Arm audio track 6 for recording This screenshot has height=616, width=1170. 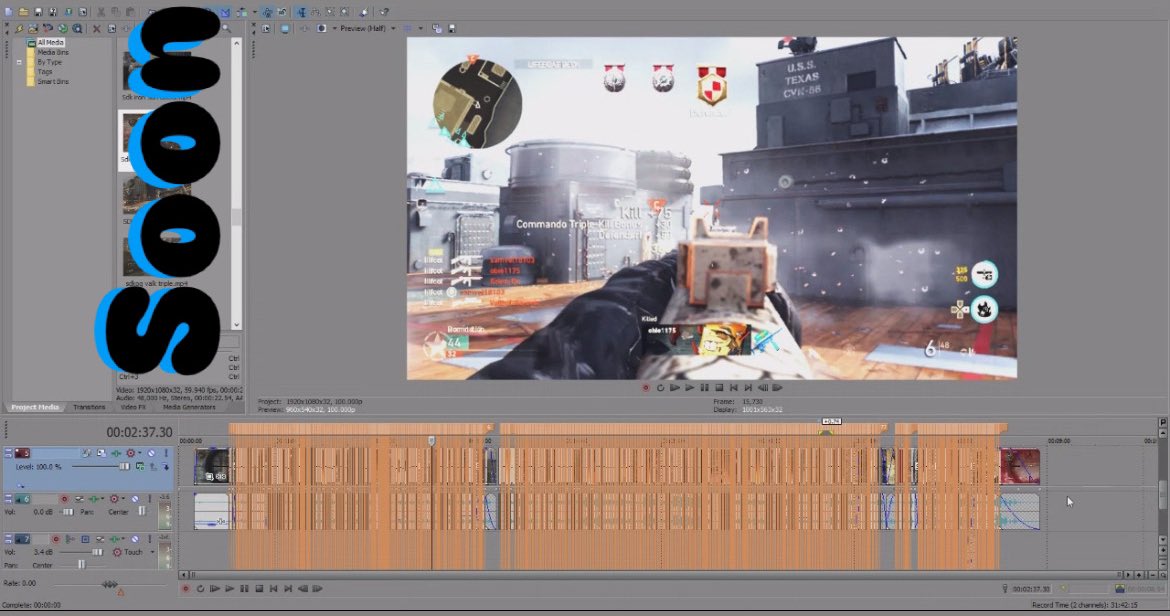coord(64,499)
